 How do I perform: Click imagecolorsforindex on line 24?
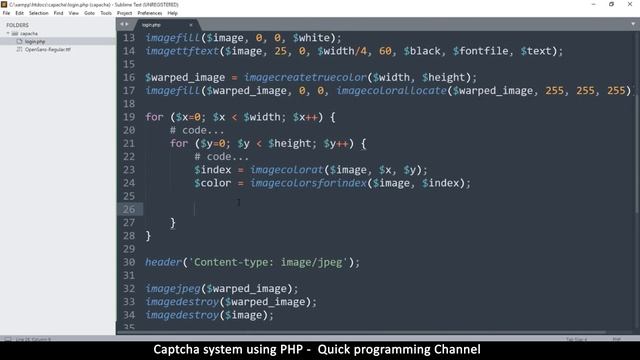click(309, 183)
